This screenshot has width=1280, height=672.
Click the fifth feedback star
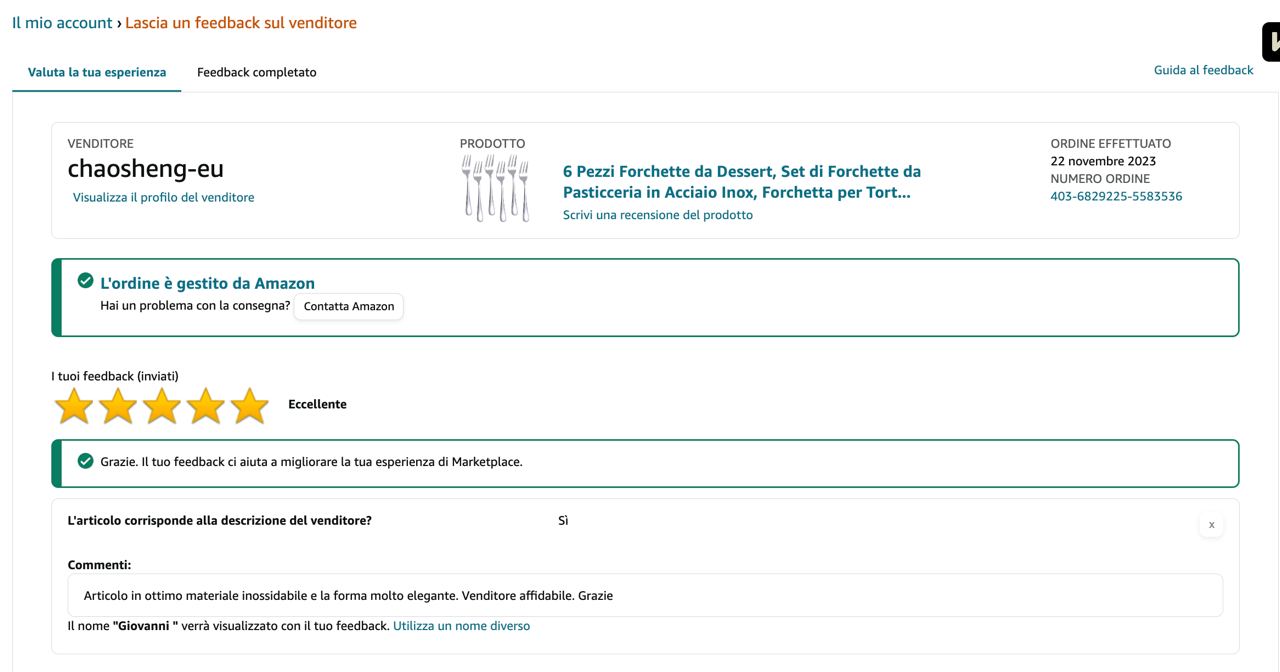pyautogui.click(x=249, y=406)
